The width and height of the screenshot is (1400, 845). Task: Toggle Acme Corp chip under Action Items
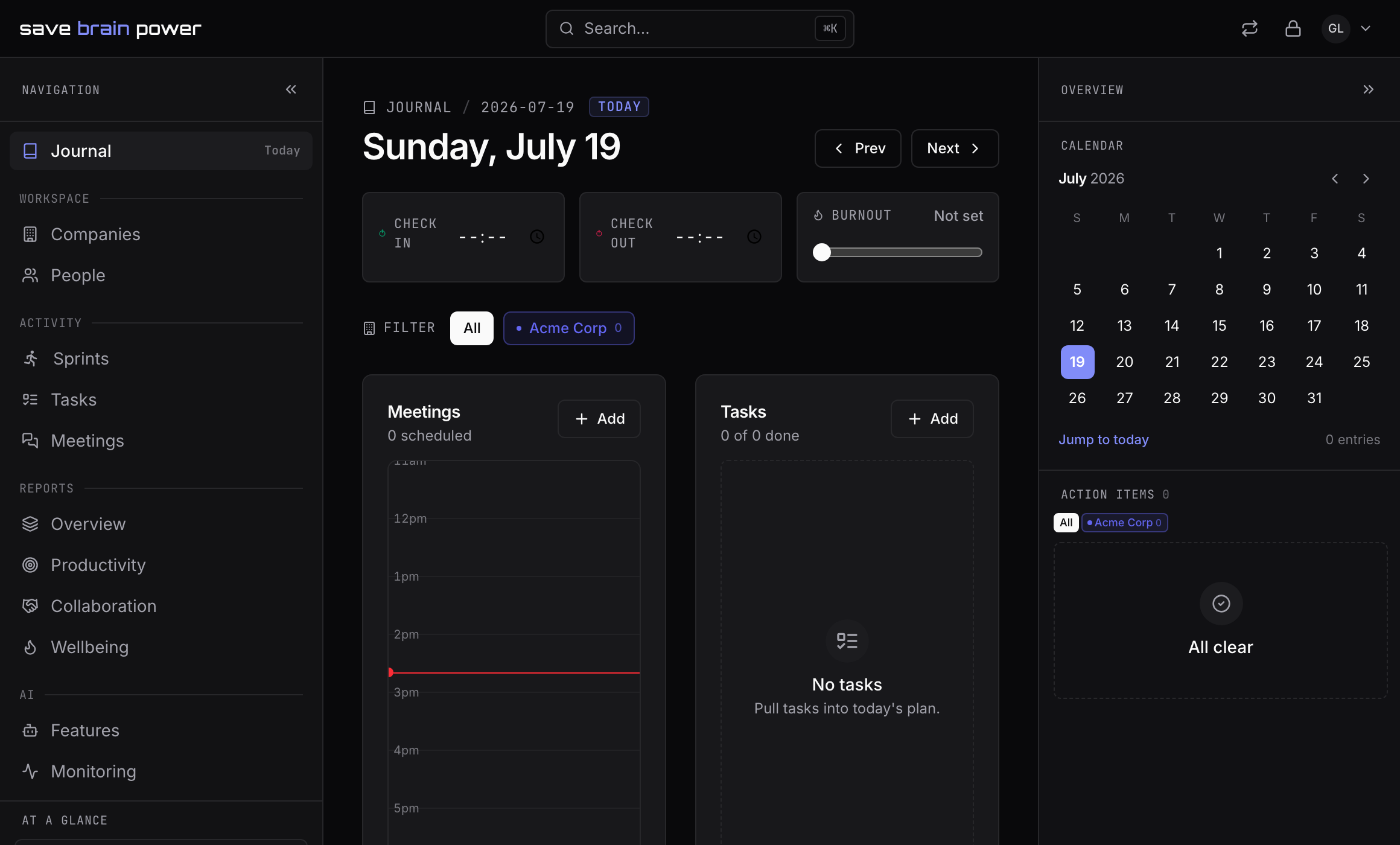click(x=1125, y=523)
